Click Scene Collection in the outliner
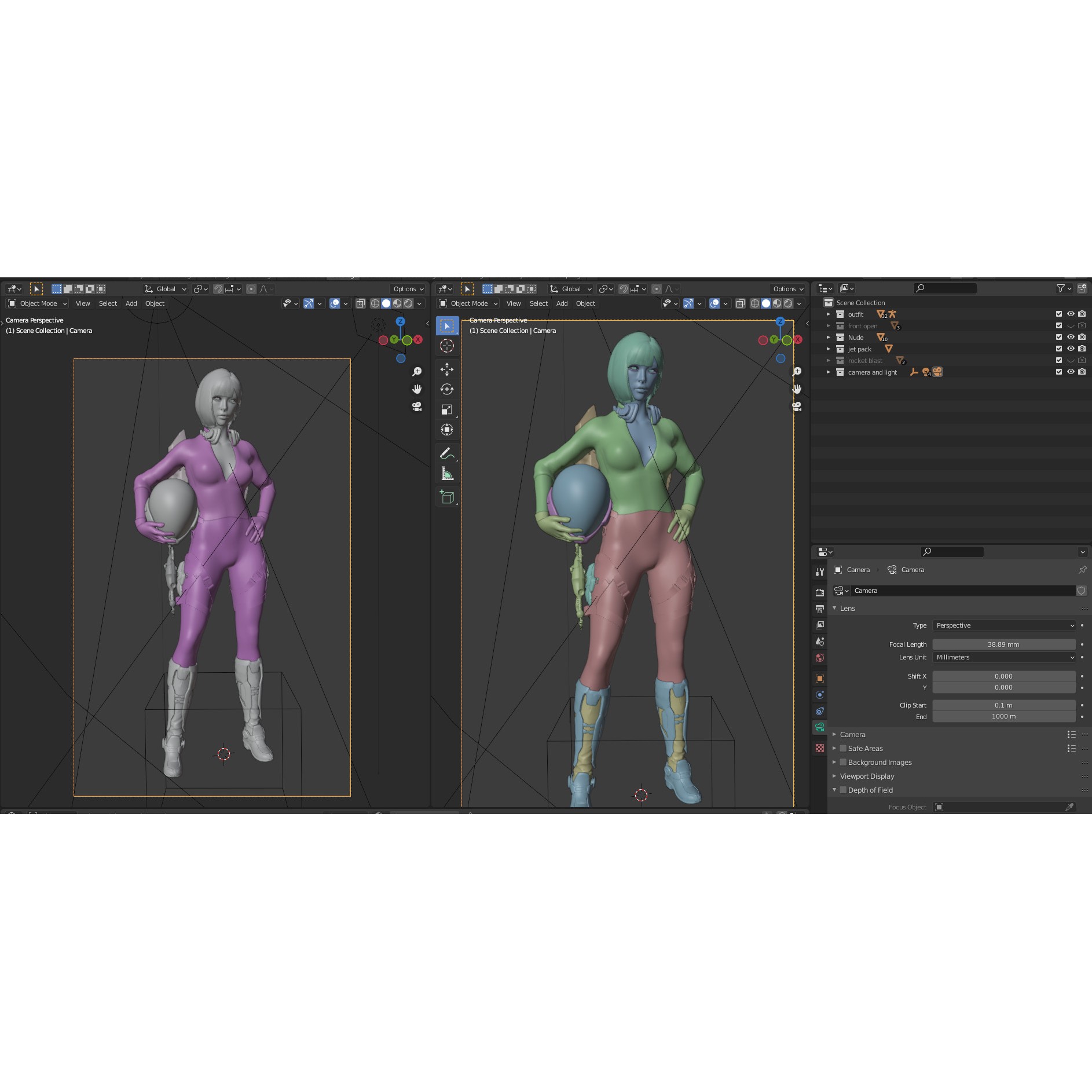Screen dimensions: 1092x1092 [x=861, y=302]
